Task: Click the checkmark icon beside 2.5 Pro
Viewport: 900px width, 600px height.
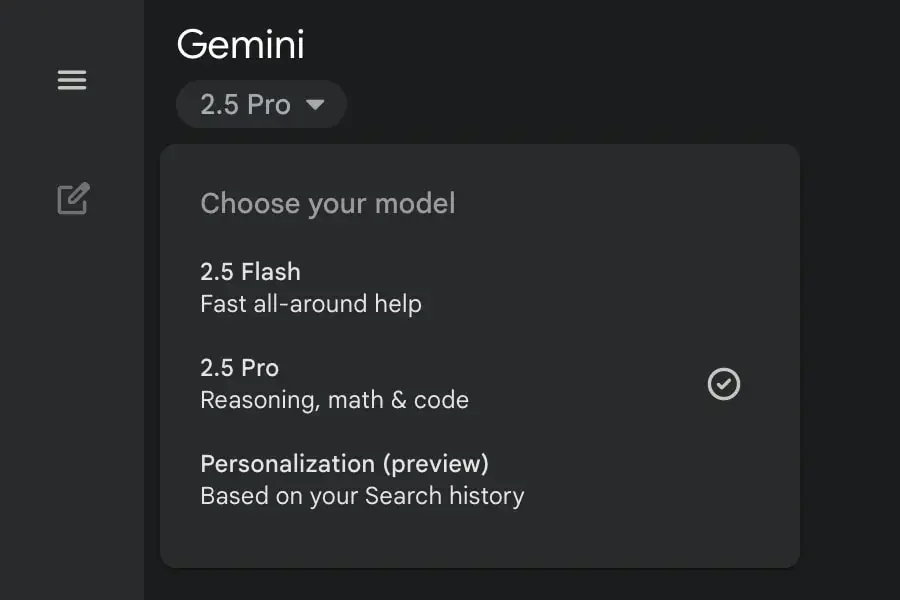Action: [x=723, y=384]
